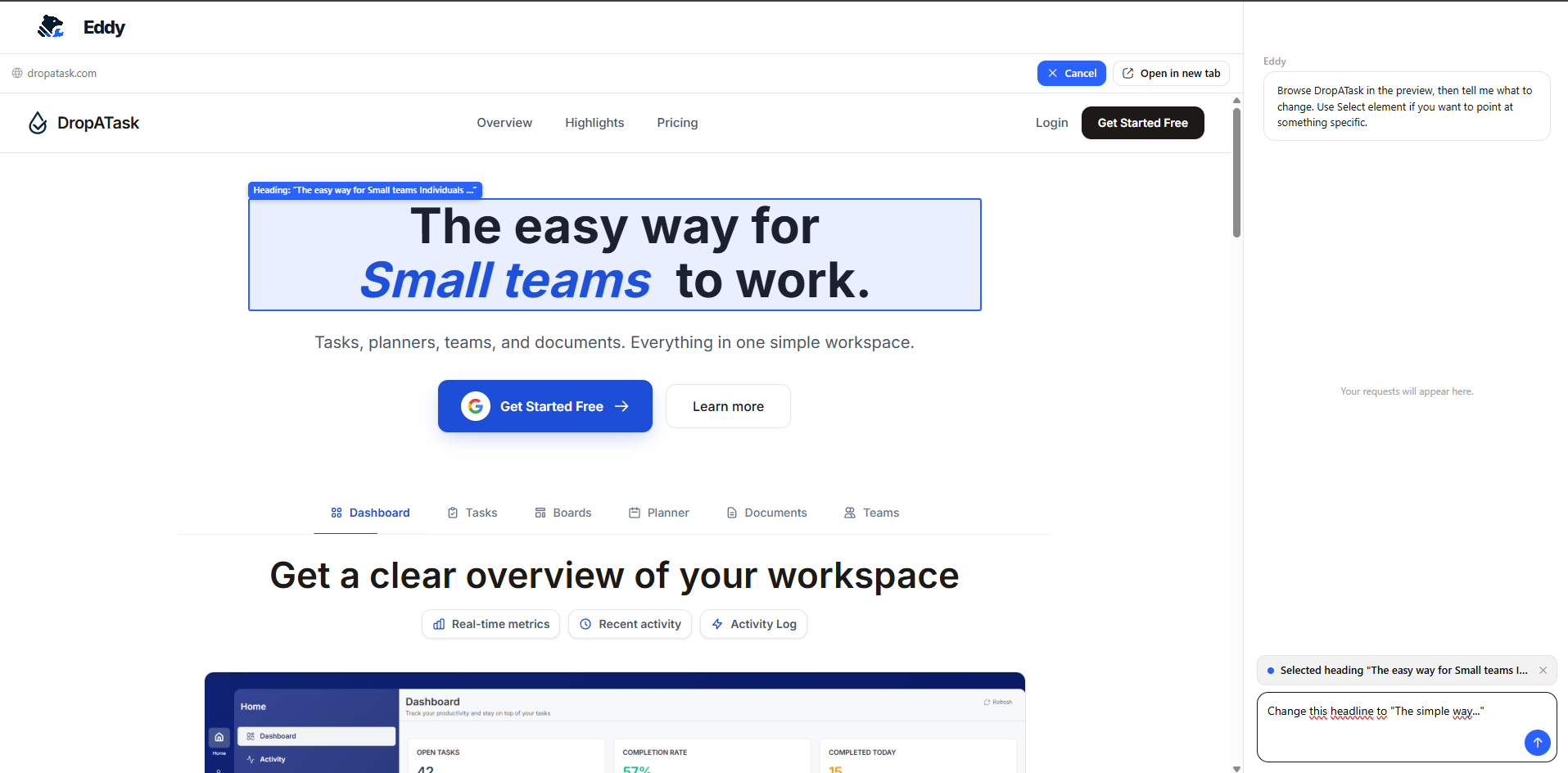Screen dimensions: 1568x773
Task: Send the chat message with the arrow button
Action: [1538, 743]
